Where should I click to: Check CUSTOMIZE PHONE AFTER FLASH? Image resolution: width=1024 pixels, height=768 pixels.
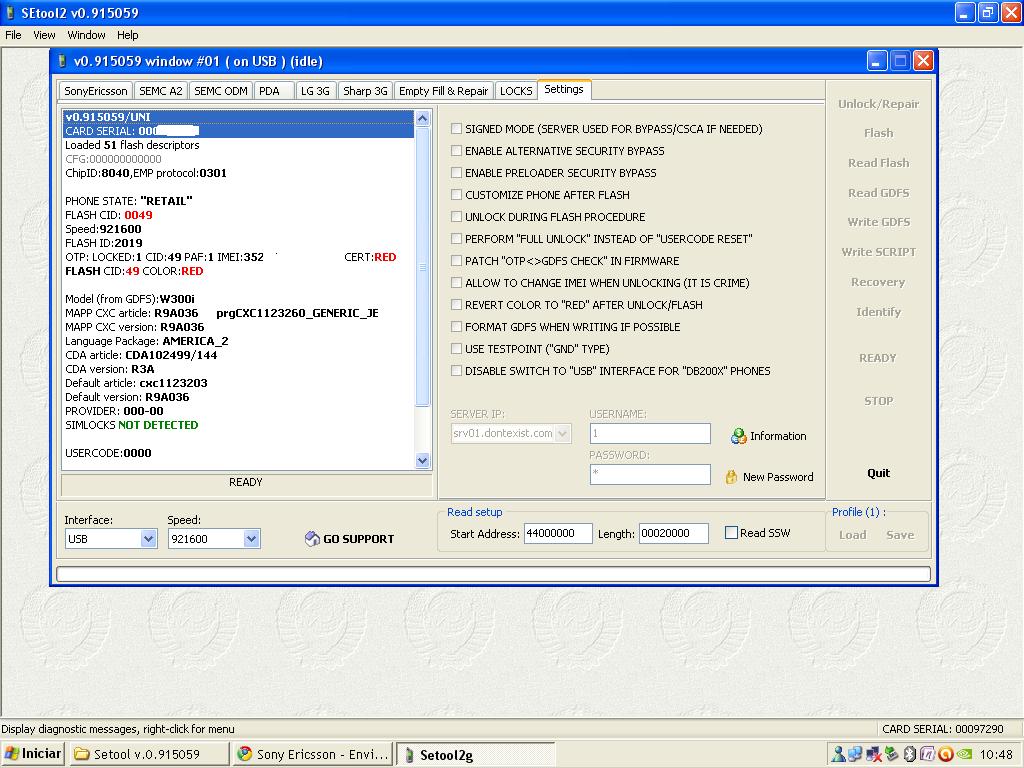(456, 195)
